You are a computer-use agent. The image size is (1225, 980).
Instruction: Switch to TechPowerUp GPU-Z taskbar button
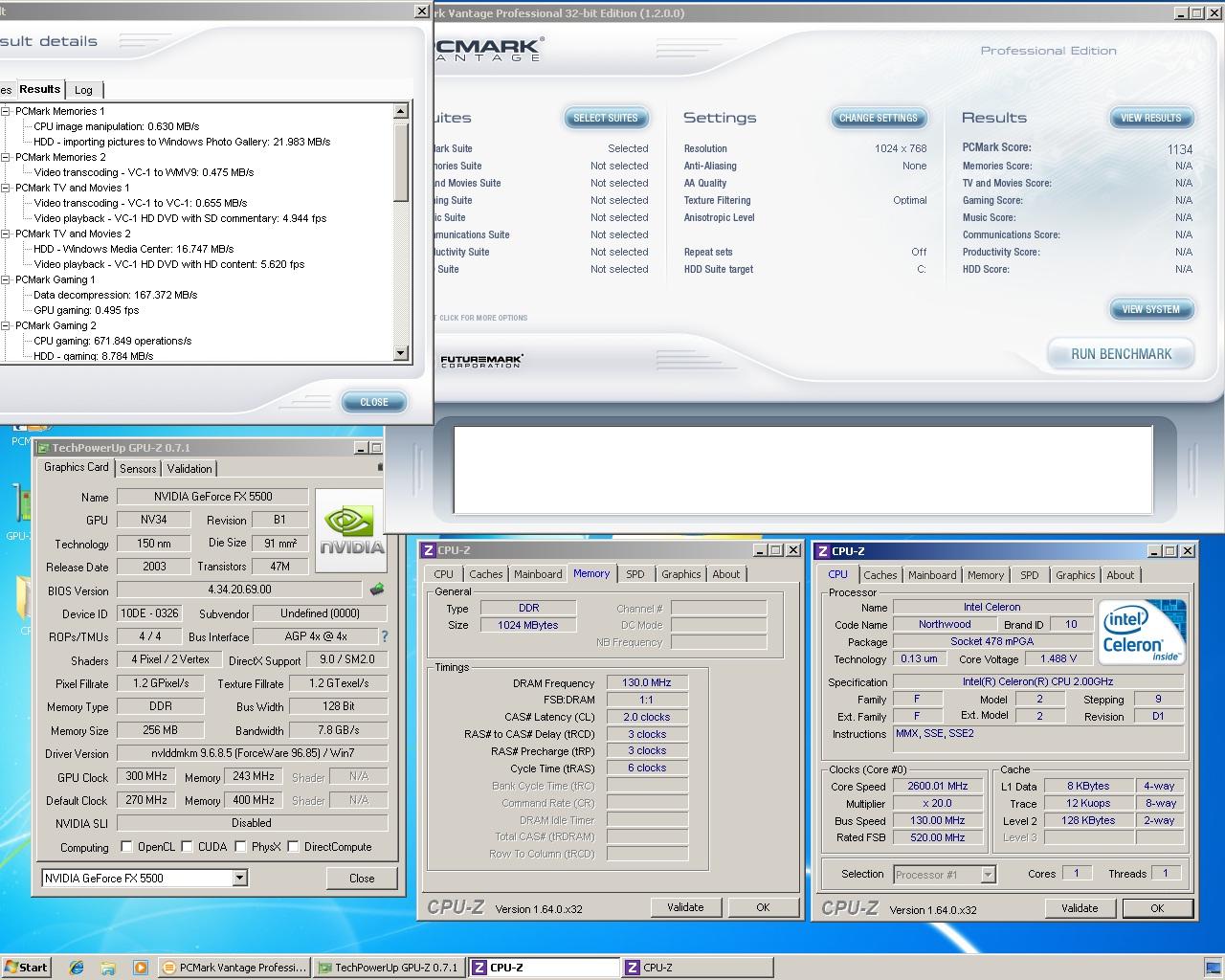tap(389, 968)
